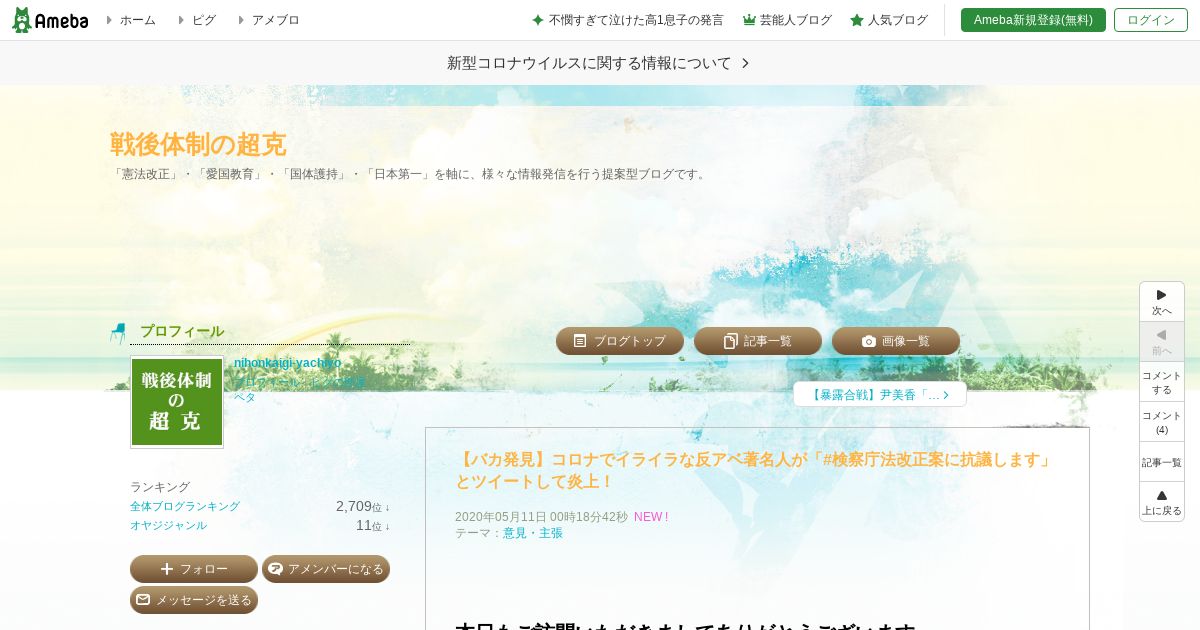Image resolution: width=1200 pixels, height=630 pixels.
Task: Click envelope icon in メッセージを送る button
Action: tap(143, 600)
